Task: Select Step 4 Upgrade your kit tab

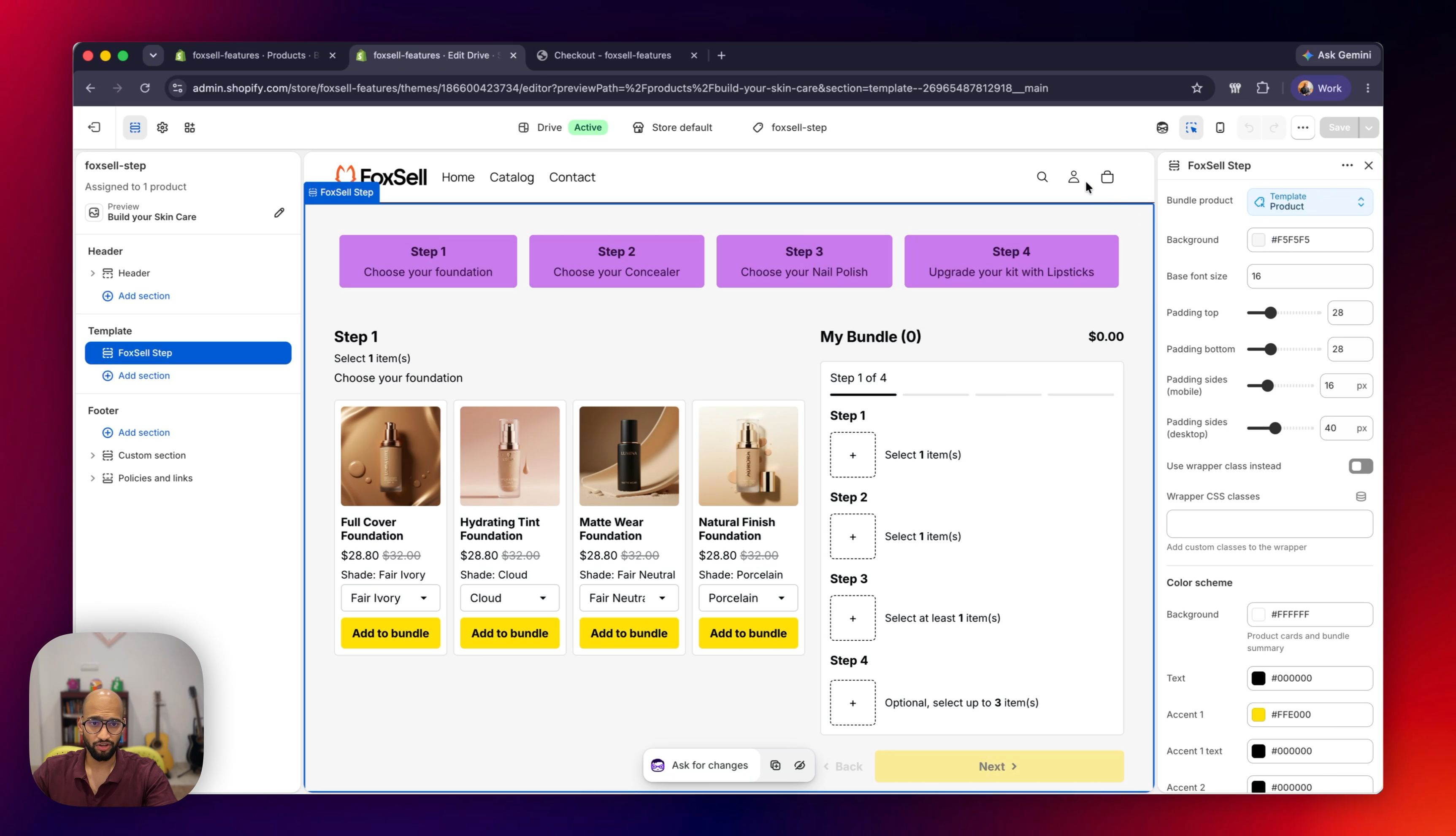Action: coord(1011,261)
